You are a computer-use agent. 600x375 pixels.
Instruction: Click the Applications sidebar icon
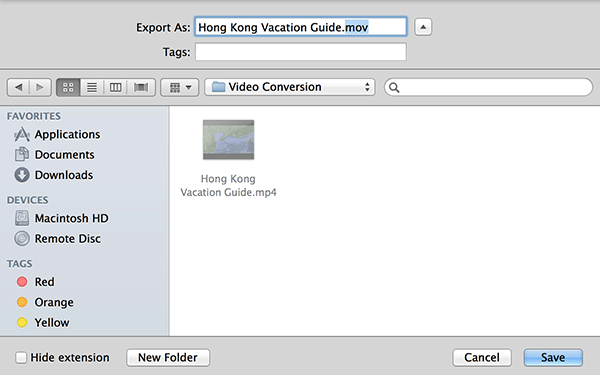click(22, 134)
